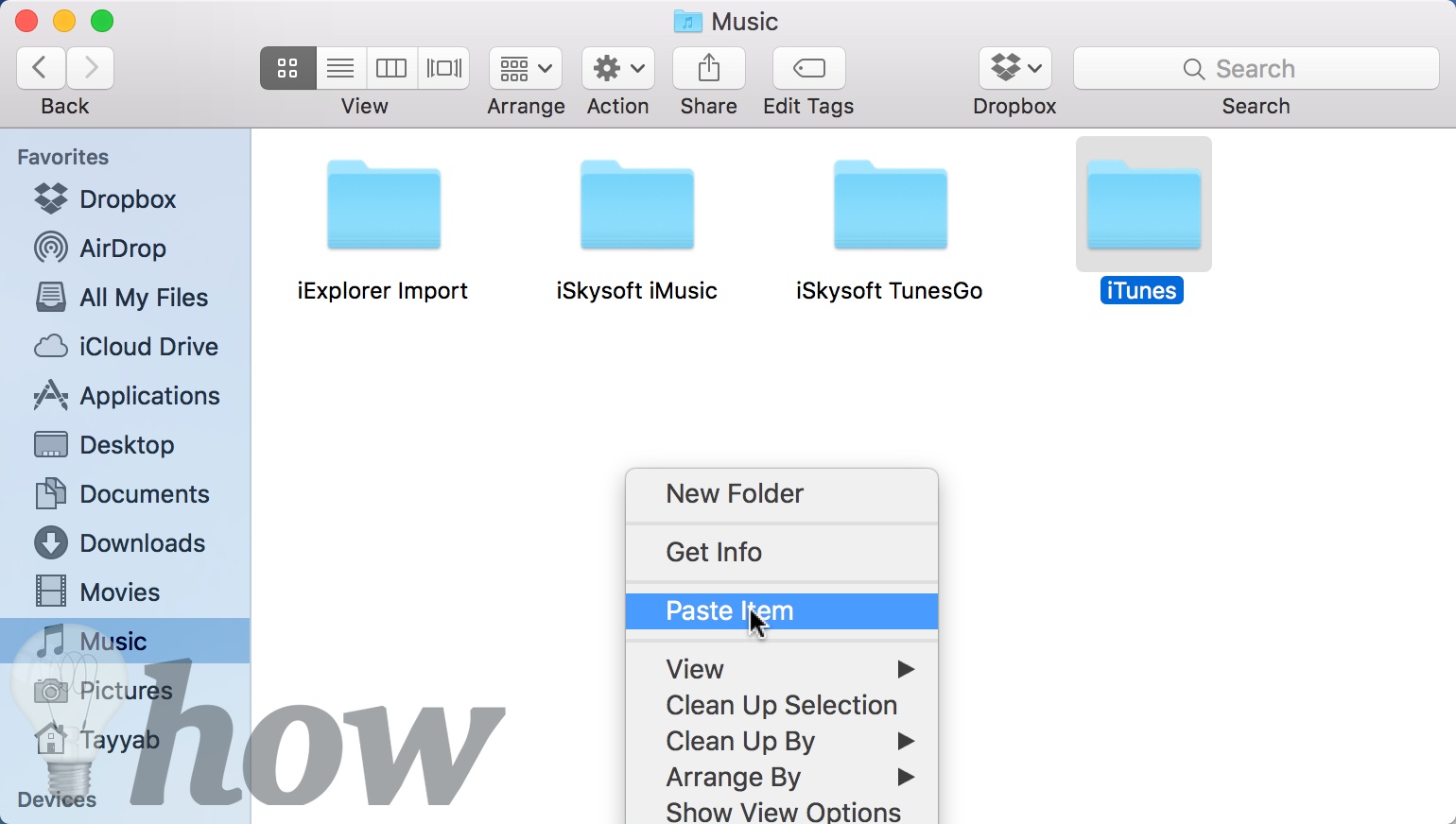Screen dimensions: 1456x824
Task: Select Music in the sidebar
Action: point(125,641)
